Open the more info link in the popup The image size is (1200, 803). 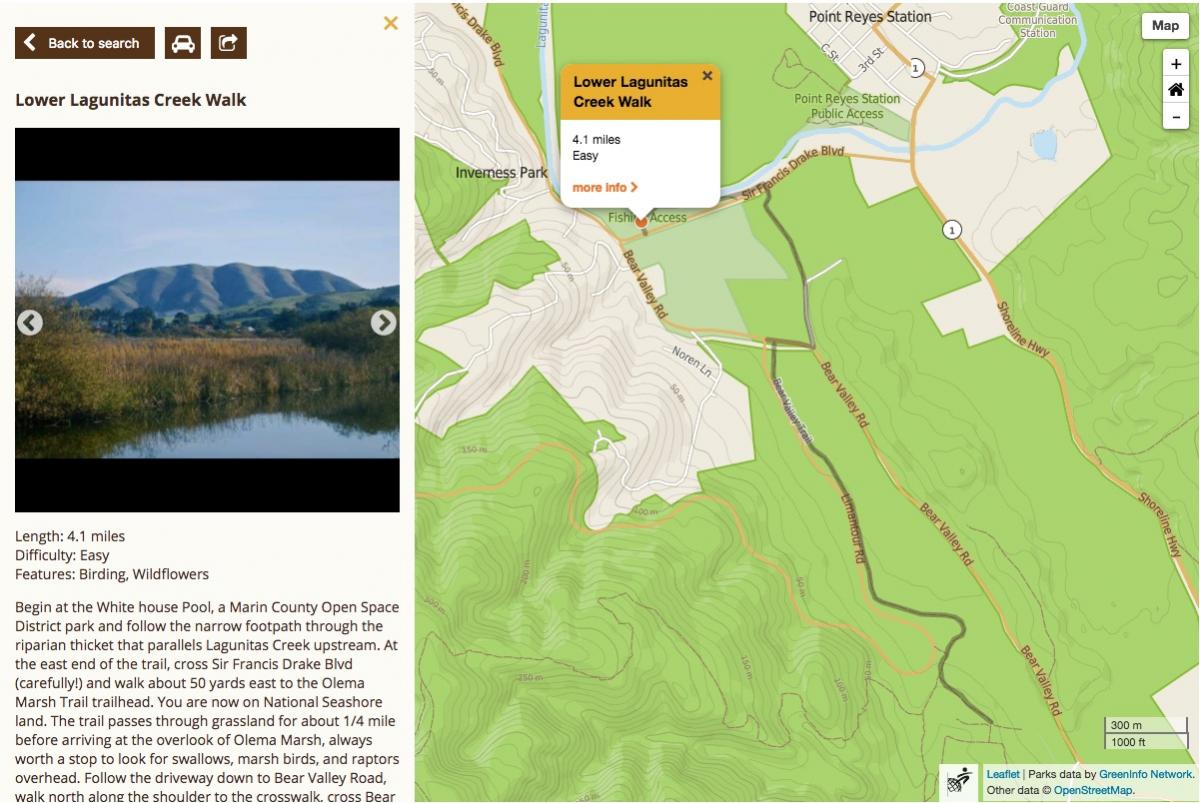tap(604, 187)
